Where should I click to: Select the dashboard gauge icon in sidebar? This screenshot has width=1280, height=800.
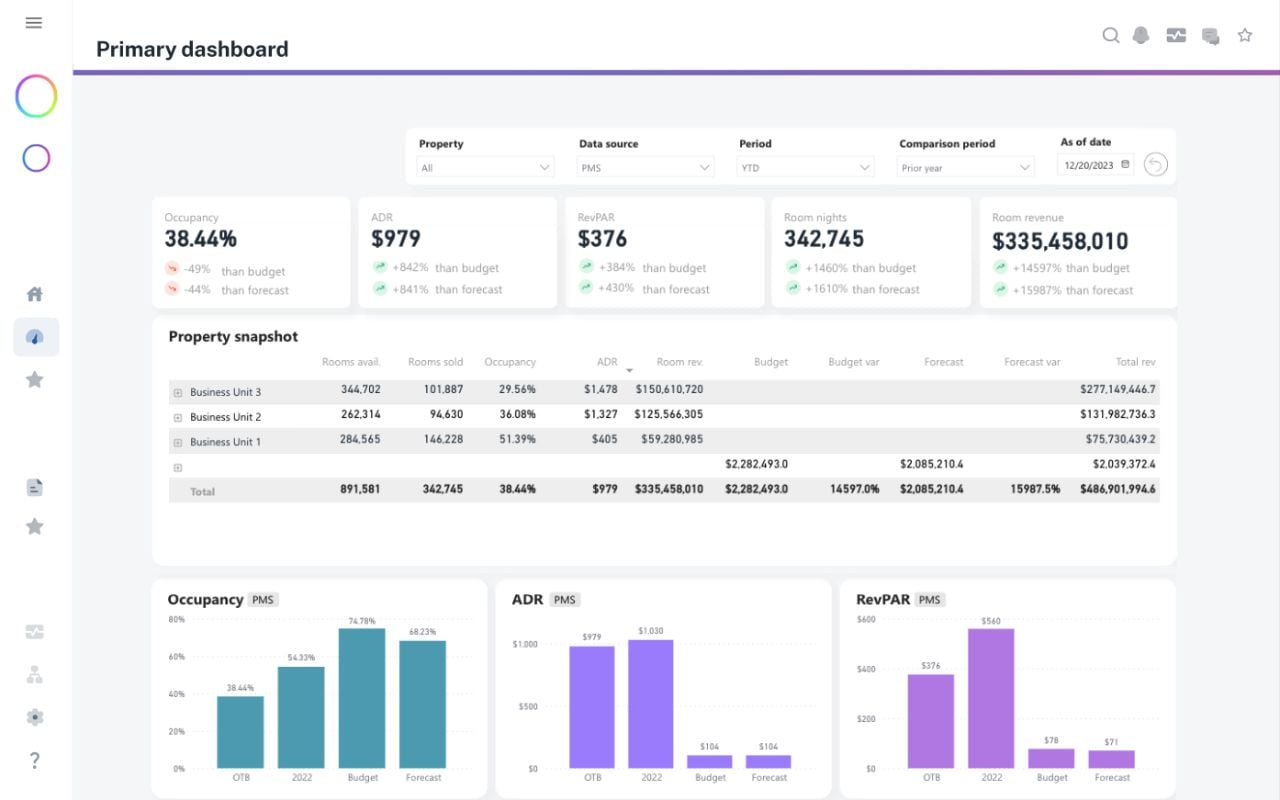click(35, 337)
